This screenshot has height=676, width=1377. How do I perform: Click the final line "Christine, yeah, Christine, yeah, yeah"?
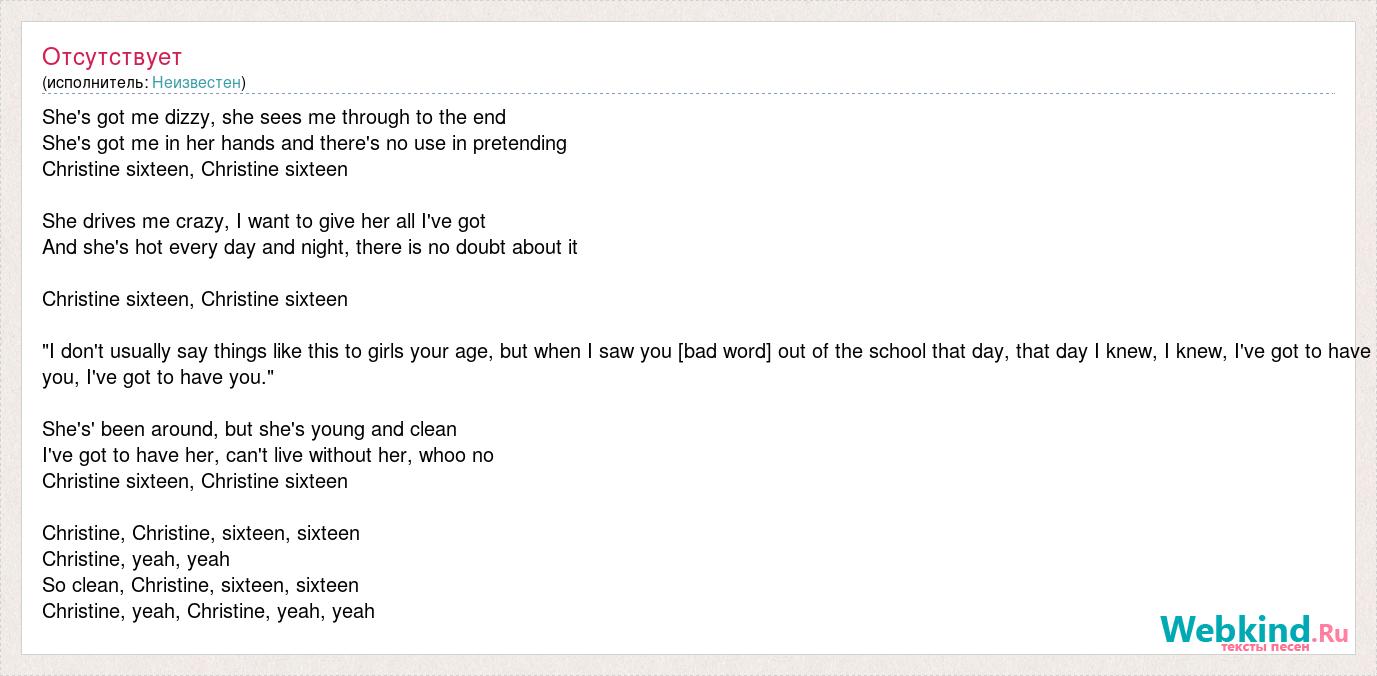point(208,611)
